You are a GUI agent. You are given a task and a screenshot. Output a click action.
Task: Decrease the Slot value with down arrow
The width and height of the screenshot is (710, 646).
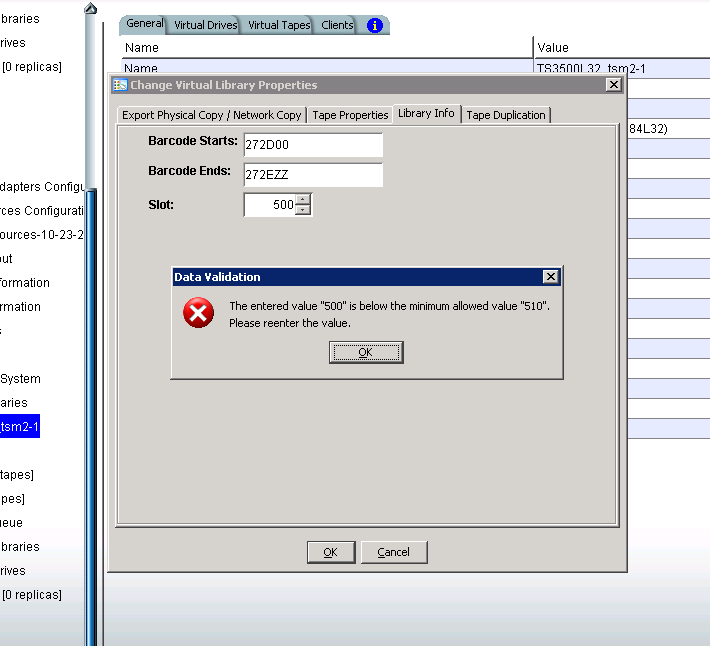tap(304, 210)
